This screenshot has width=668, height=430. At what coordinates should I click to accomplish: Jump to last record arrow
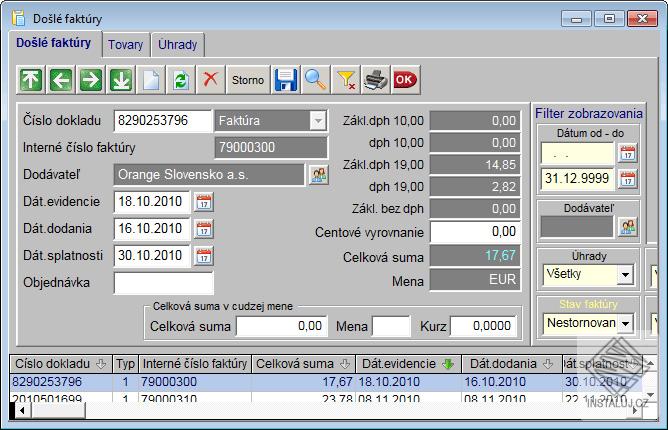[119, 78]
